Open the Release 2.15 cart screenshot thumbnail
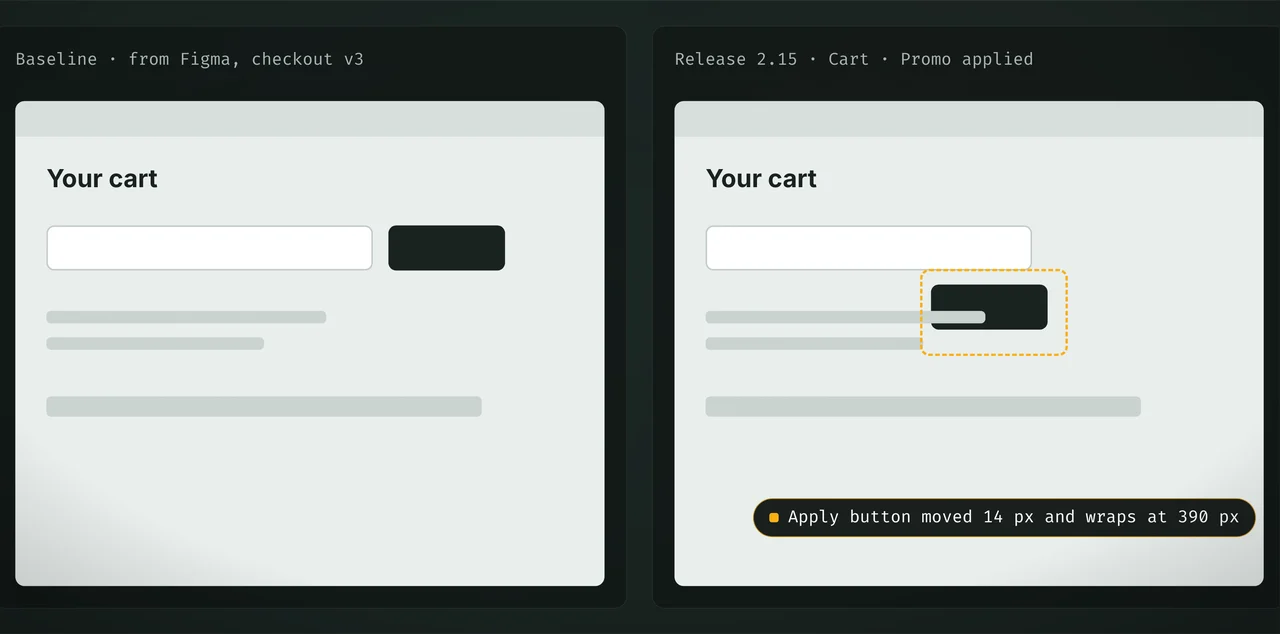 (x=969, y=343)
